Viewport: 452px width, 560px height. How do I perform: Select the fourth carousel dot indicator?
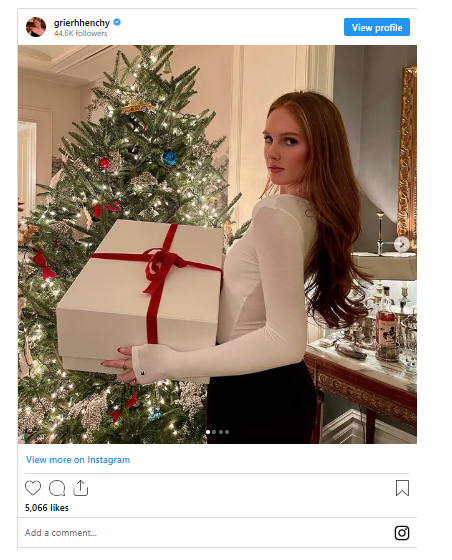(x=227, y=432)
